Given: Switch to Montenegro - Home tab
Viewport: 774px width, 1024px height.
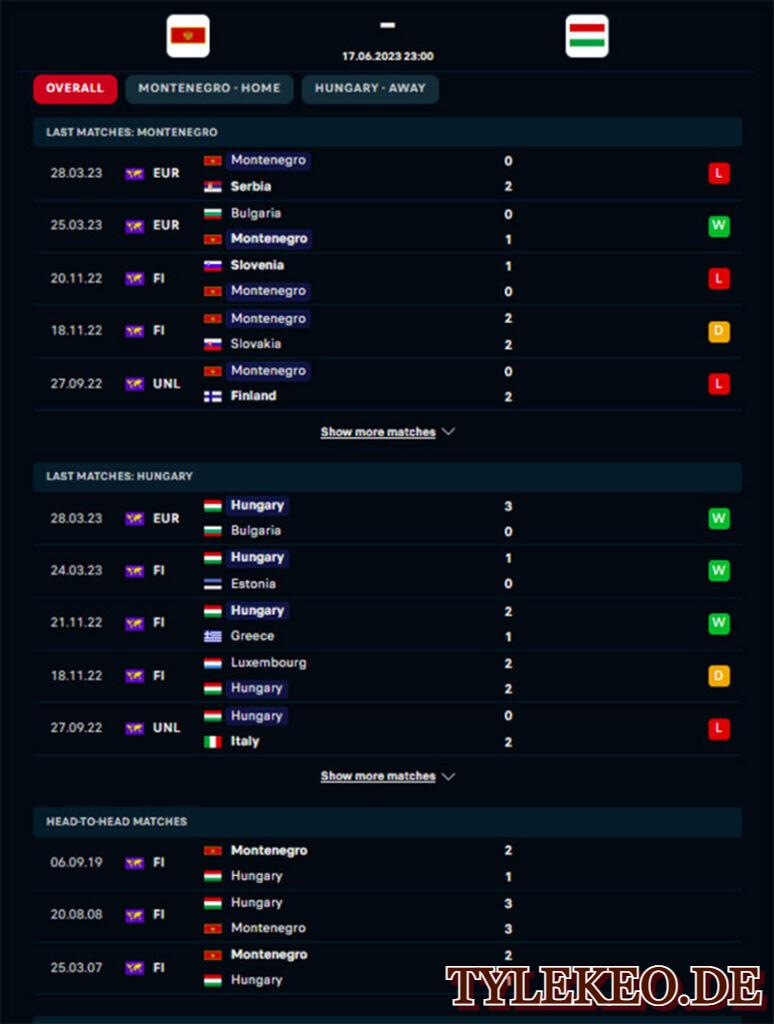Looking at the screenshot, I should tap(209, 88).
